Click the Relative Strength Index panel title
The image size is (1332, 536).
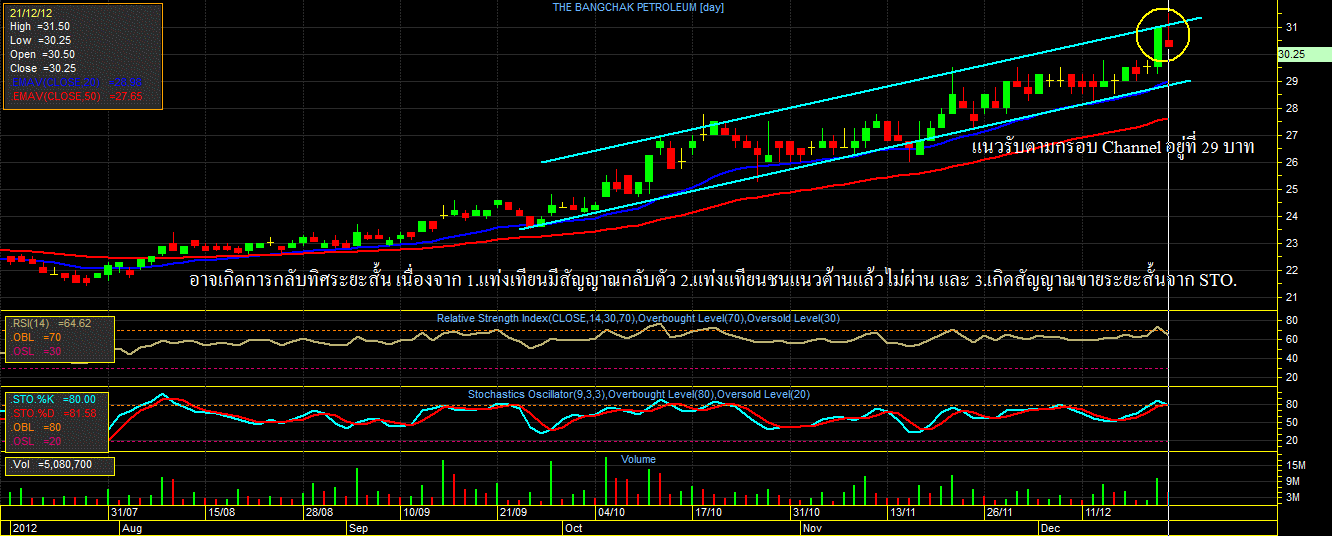[x=638, y=318]
